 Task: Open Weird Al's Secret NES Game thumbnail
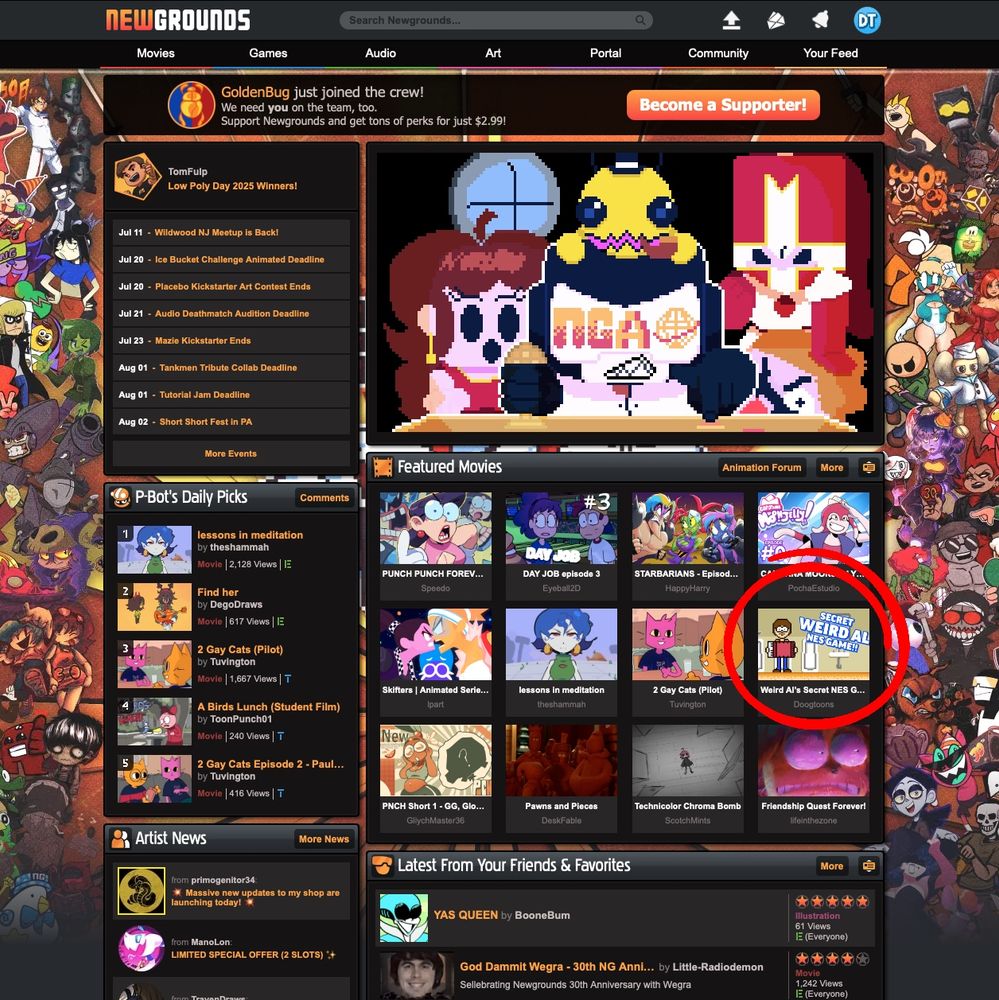[813, 644]
